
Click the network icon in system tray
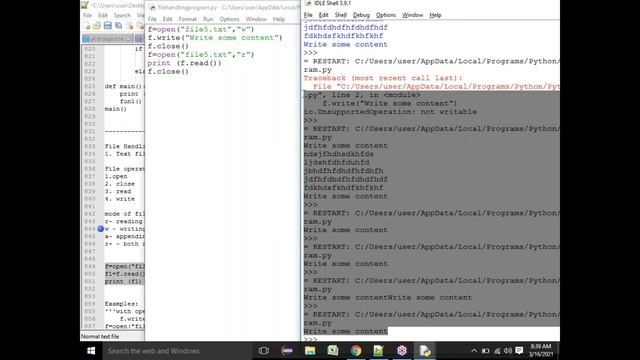[497, 351]
